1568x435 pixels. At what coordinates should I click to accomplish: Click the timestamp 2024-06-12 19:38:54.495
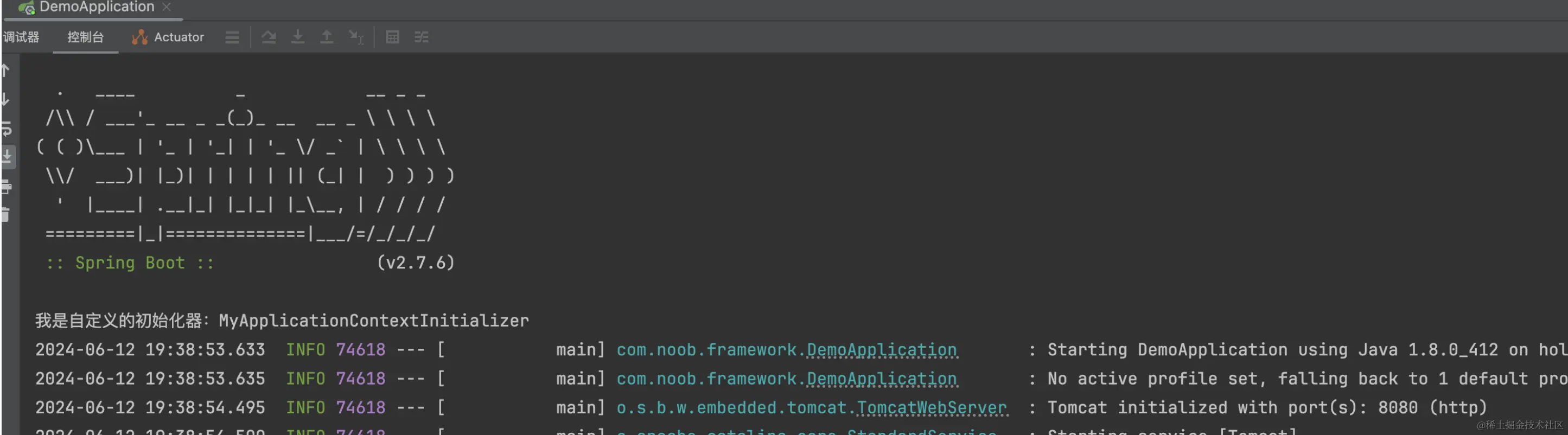point(150,408)
